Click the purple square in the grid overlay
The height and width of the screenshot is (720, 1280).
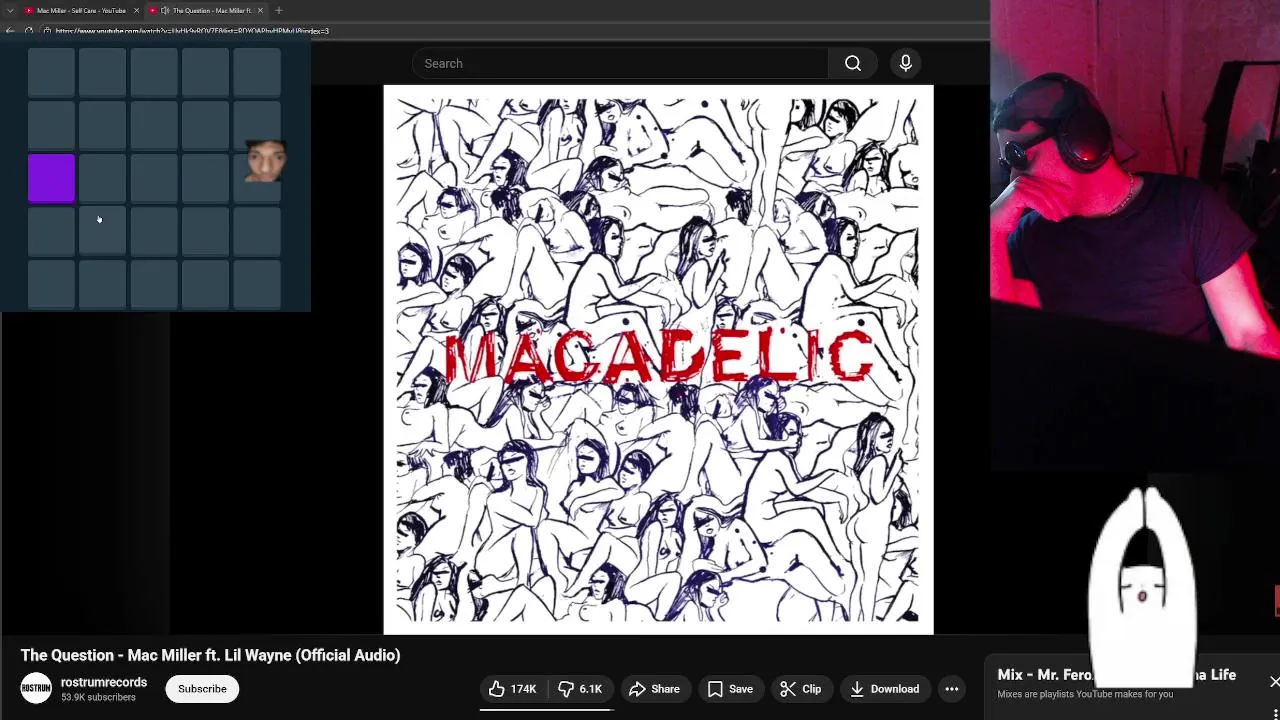click(x=51, y=178)
